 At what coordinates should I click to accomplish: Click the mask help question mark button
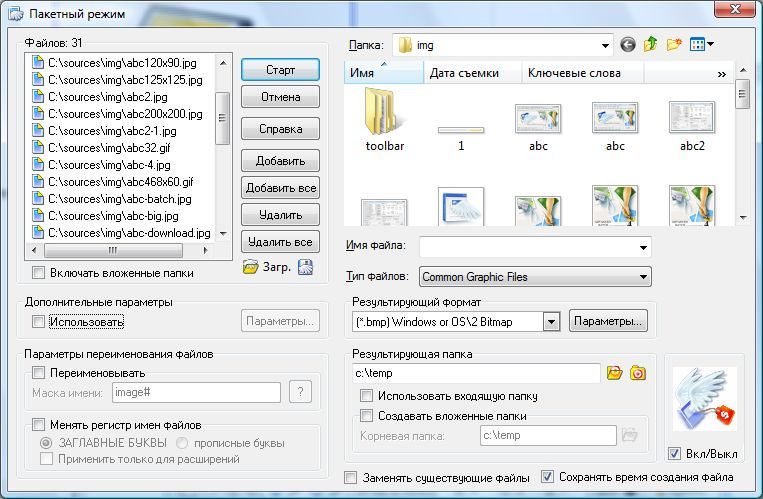click(300, 392)
